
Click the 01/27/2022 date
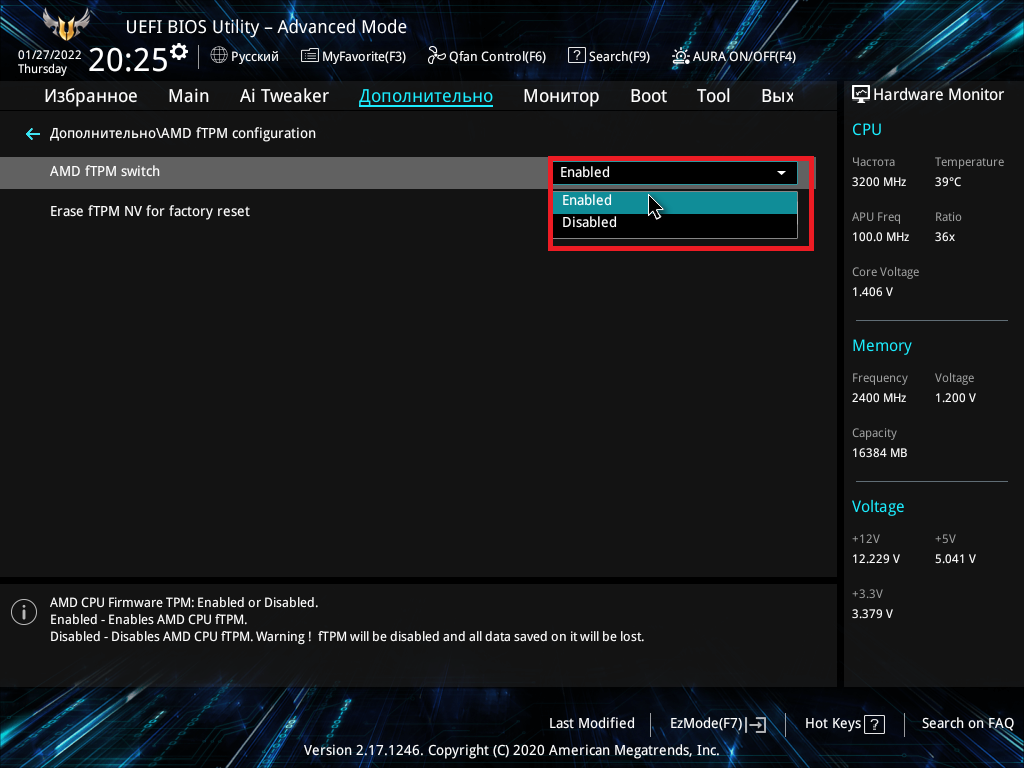tap(50, 55)
